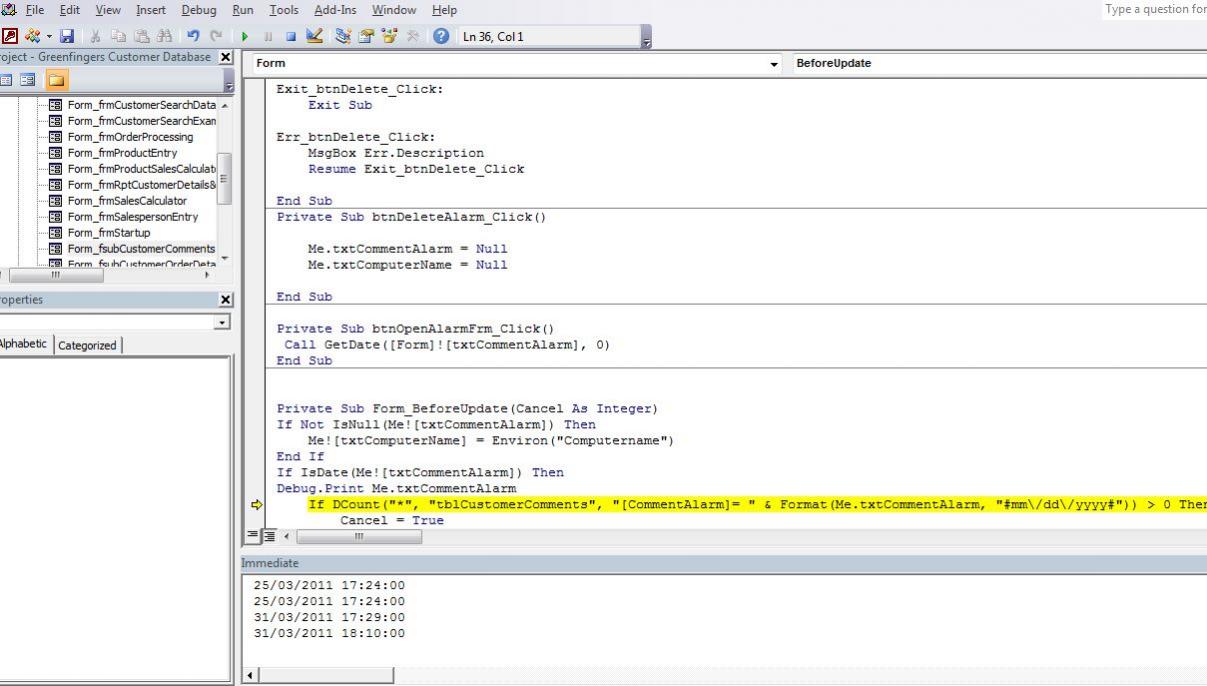Switch to the Categorized properties tab

86,345
